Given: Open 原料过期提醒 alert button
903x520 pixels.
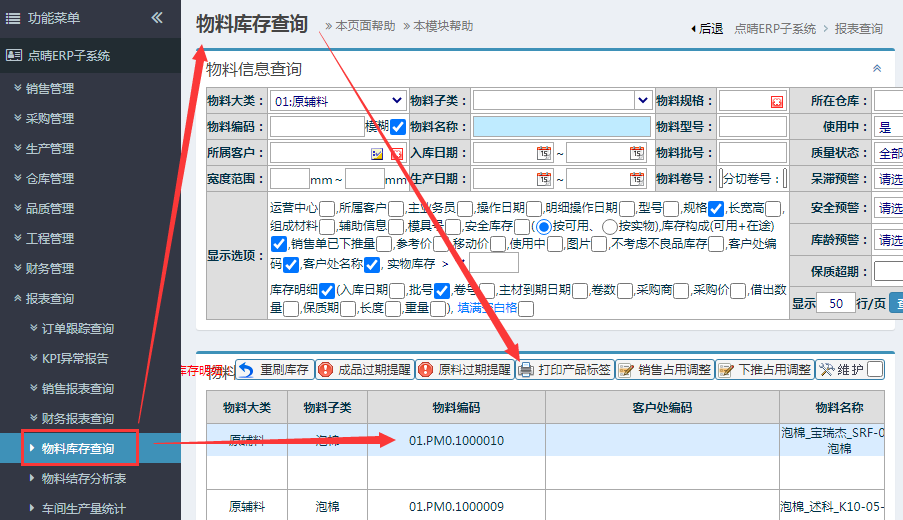Looking at the screenshot, I should pos(464,370).
